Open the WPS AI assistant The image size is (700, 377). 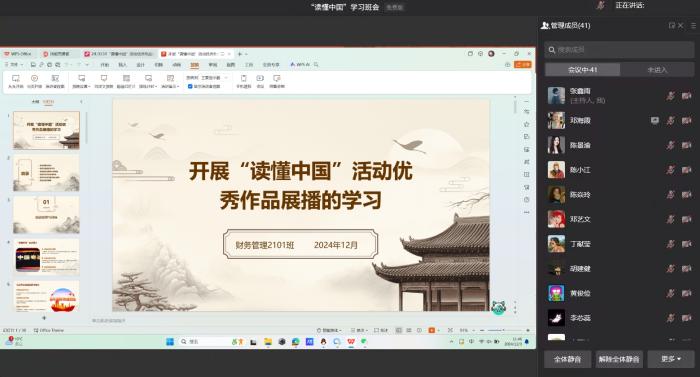click(x=300, y=65)
